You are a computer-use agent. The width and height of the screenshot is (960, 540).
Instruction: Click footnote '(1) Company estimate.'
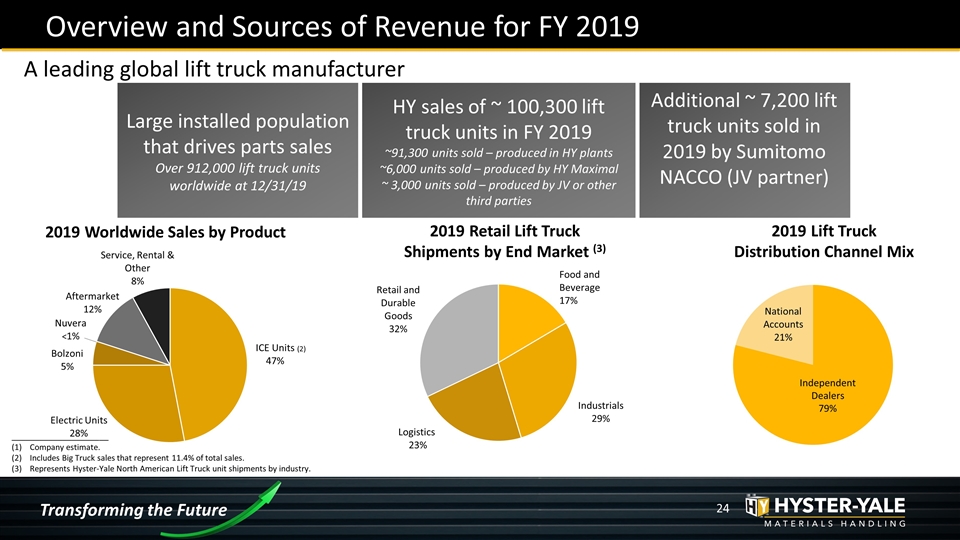point(56,447)
